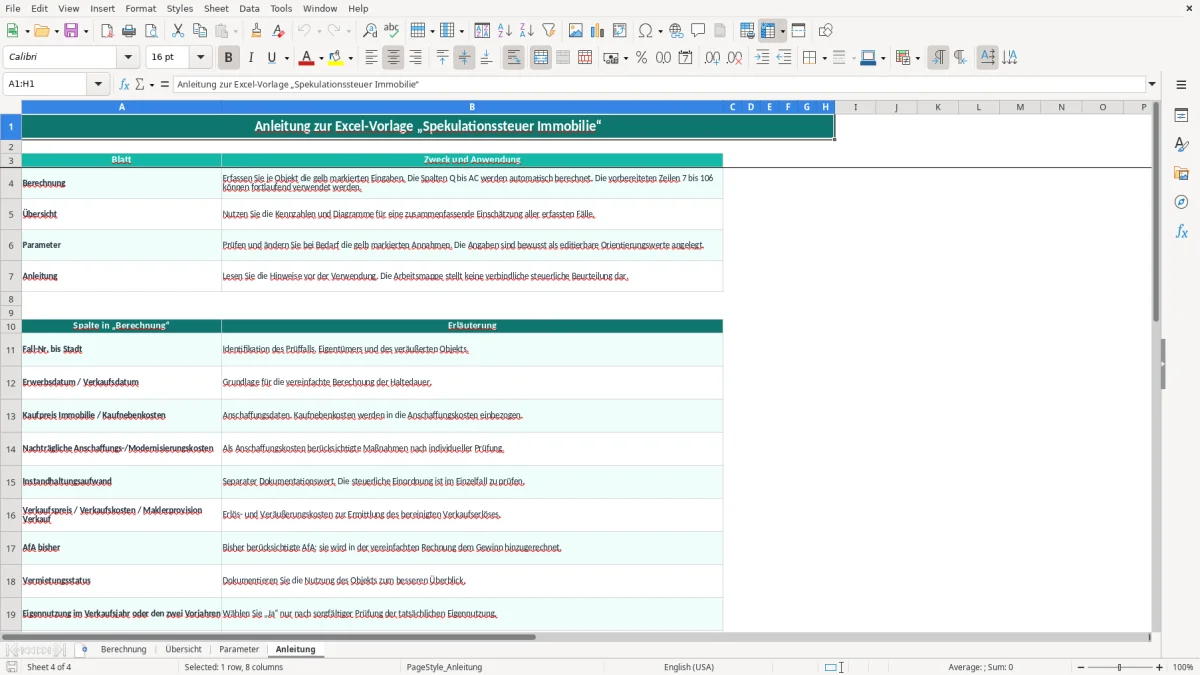Expand the Formula Bar
The width and height of the screenshot is (1200, 675).
(1152, 85)
